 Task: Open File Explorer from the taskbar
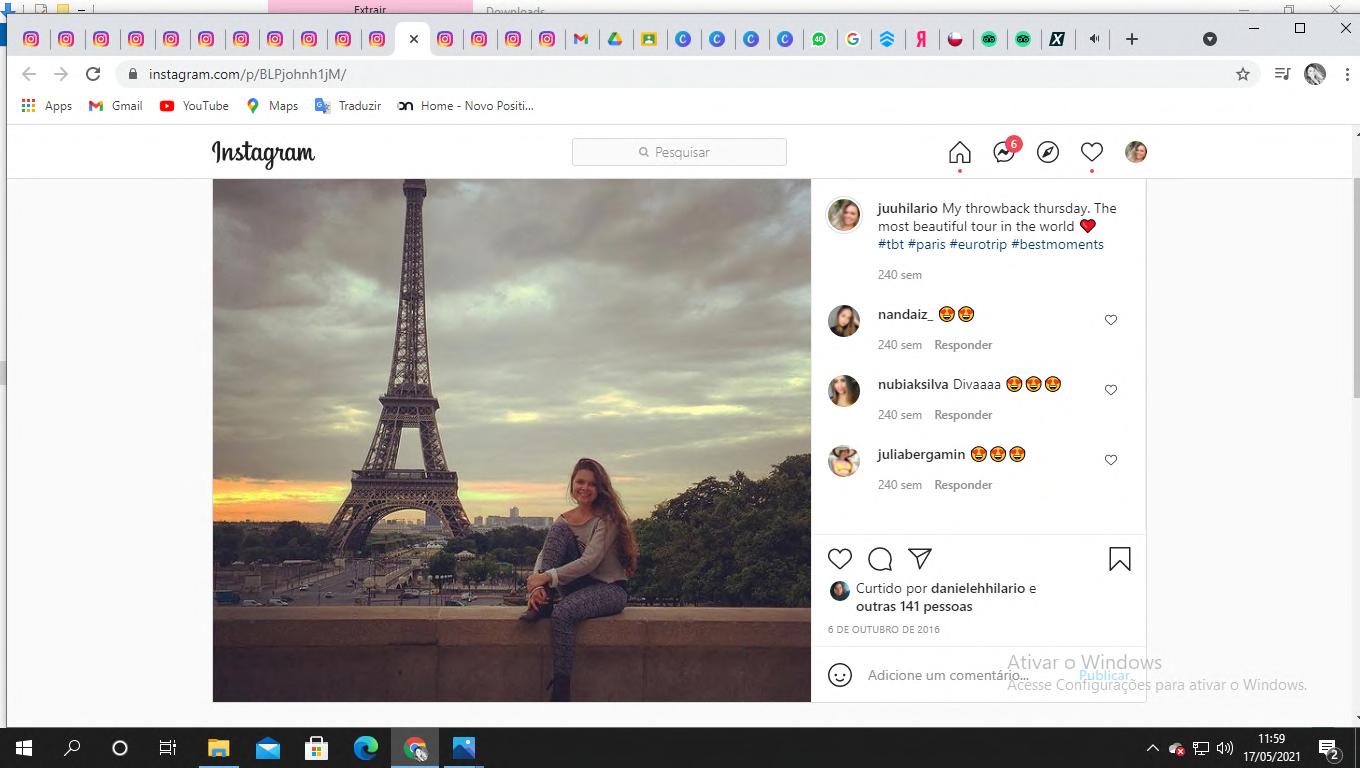[218, 748]
